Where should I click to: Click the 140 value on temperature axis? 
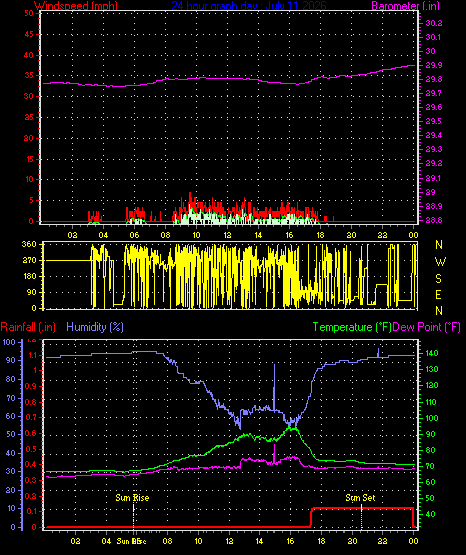point(432,353)
